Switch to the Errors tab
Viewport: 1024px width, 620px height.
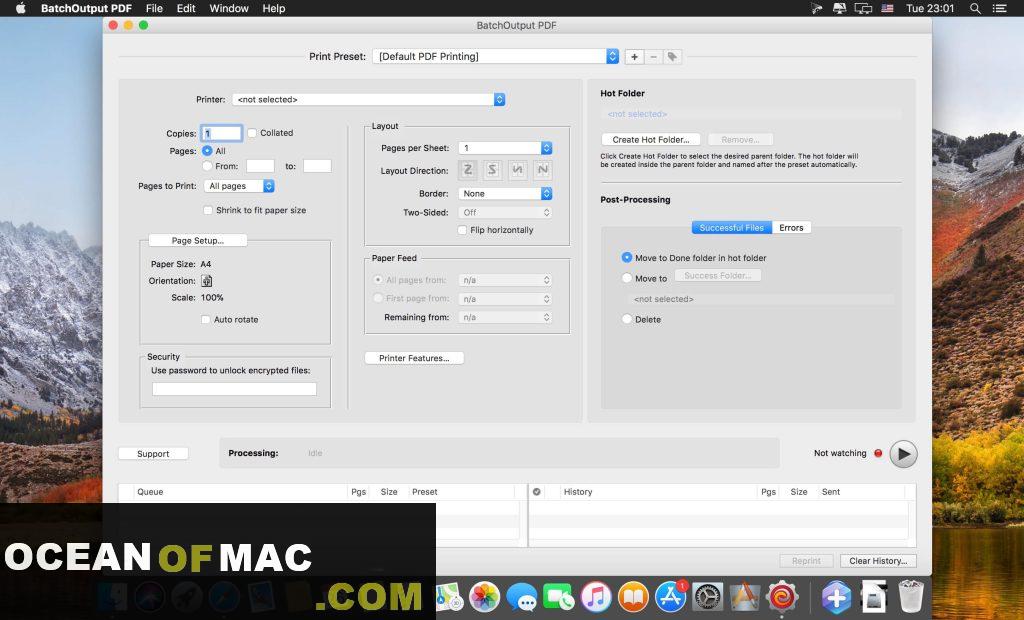[792, 227]
